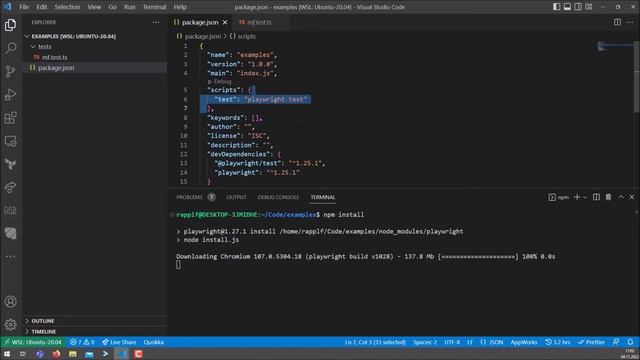640x360 pixels.
Task: Click WSL: Ubuntu-20.04 remote indicator
Action: [33, 342]
